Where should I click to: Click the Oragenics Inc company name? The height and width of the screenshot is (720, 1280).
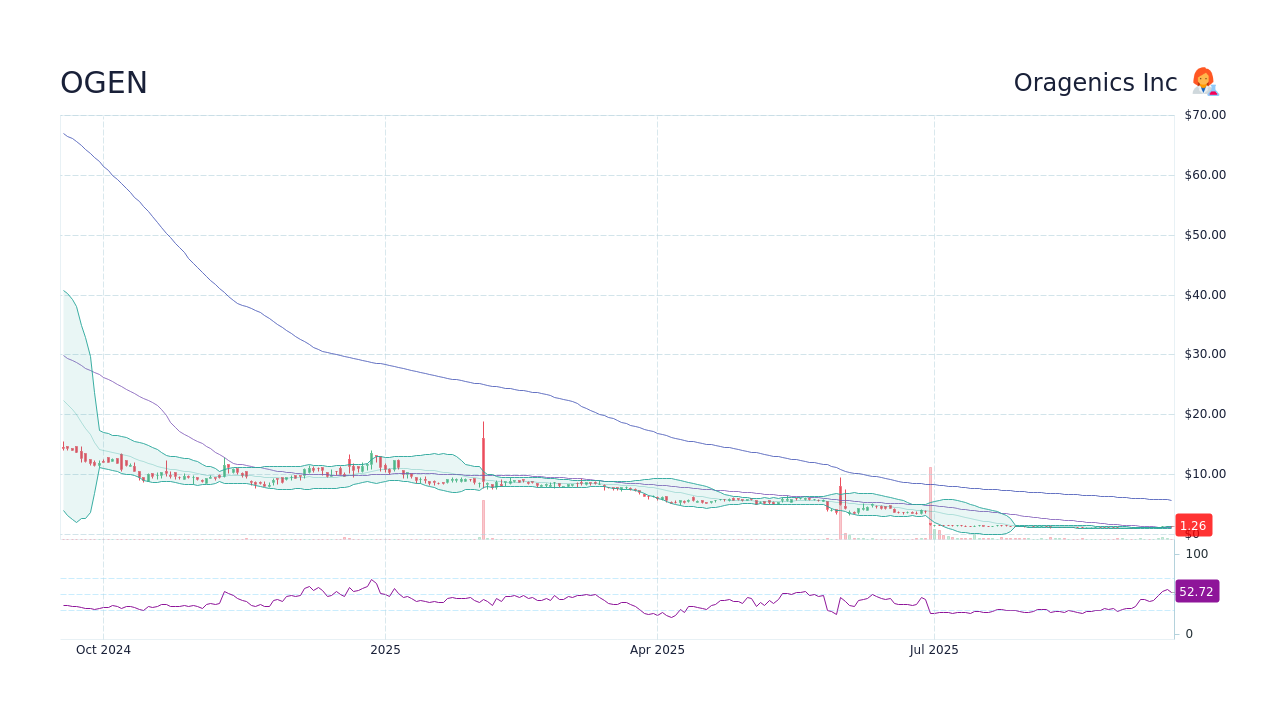coord(1095,82)
